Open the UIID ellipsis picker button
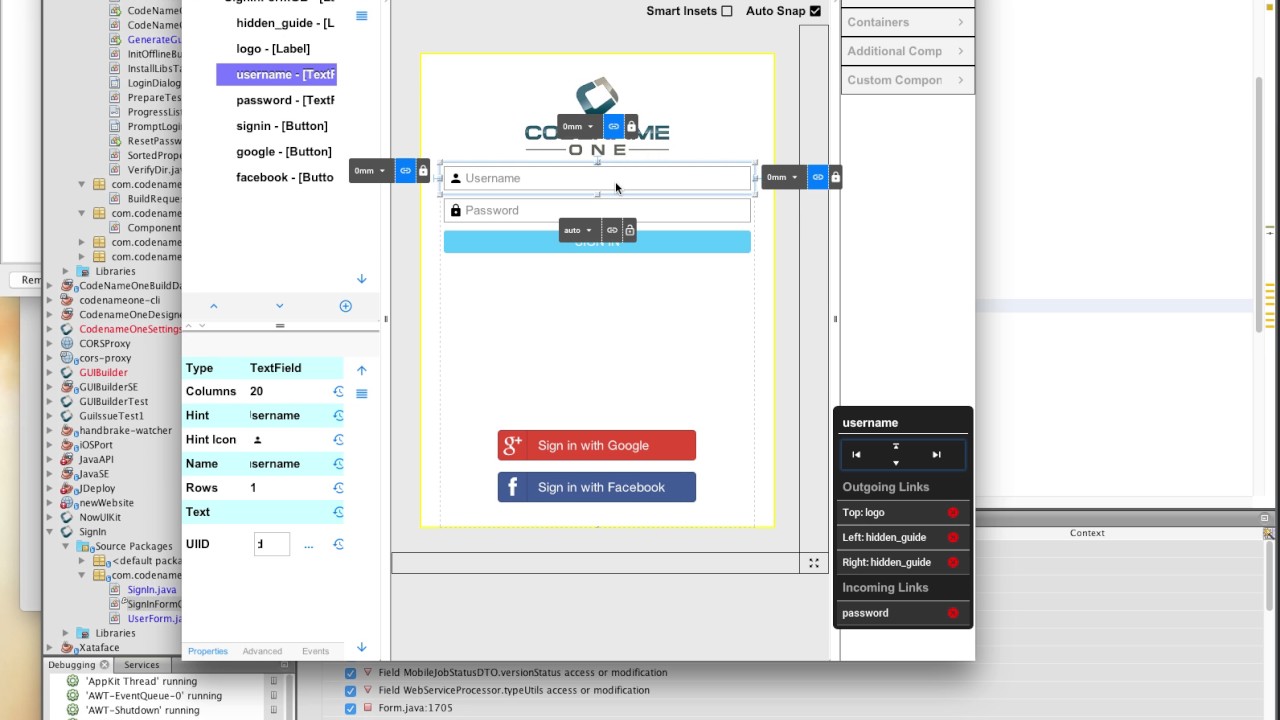 pos(308,545)
